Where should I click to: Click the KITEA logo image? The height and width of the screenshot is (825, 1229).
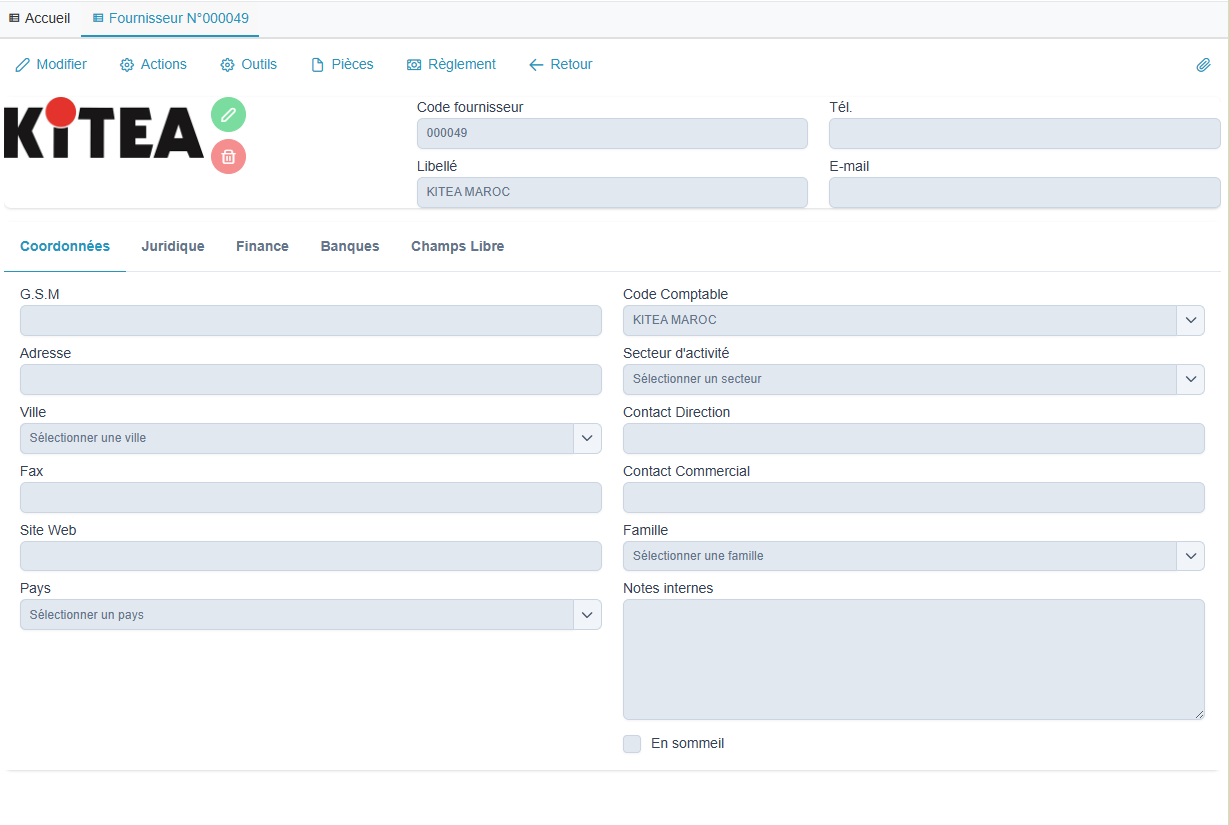103,130
